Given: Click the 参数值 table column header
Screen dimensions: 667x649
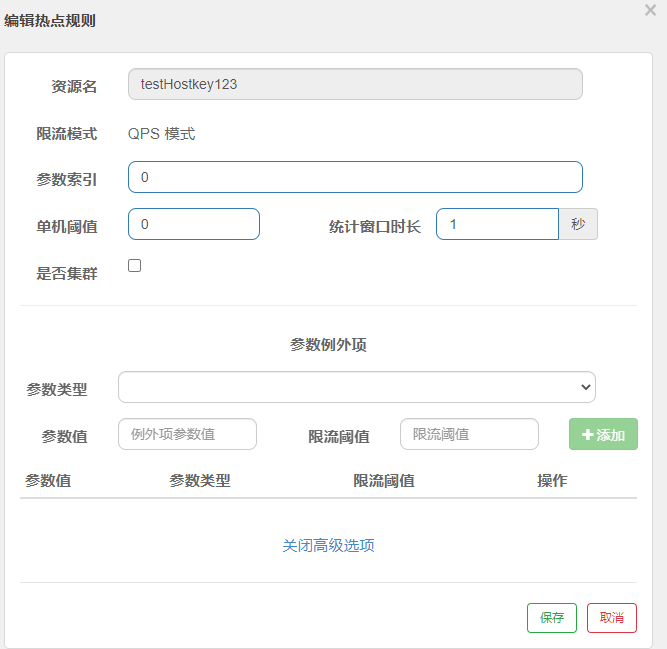Looking at the screenshot, I should [48, 481].
